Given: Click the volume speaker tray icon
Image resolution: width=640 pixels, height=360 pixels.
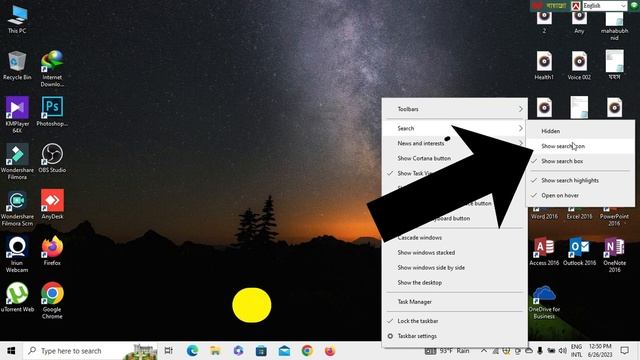Looking at the screenshot, I should [x=562, y=351].
